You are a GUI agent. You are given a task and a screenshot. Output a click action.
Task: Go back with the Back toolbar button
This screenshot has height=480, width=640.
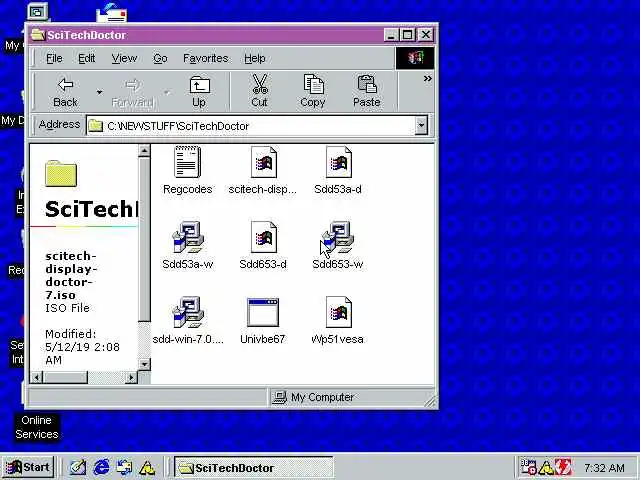[65, 92]
